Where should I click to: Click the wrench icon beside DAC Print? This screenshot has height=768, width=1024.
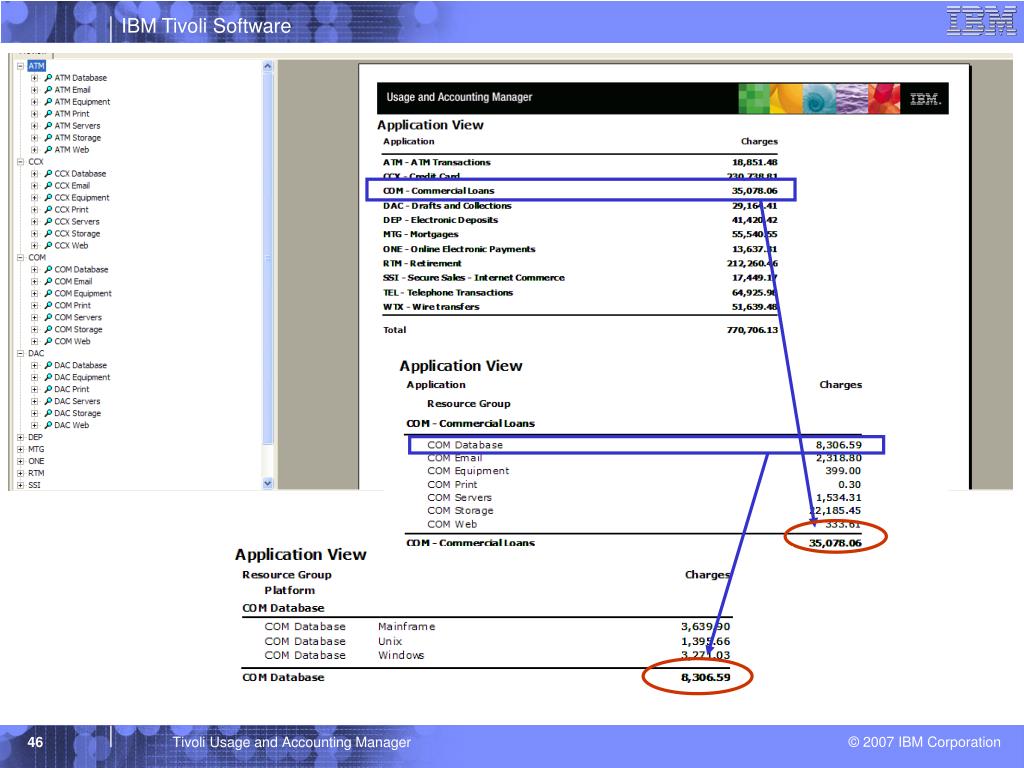(x=48, y=389)
